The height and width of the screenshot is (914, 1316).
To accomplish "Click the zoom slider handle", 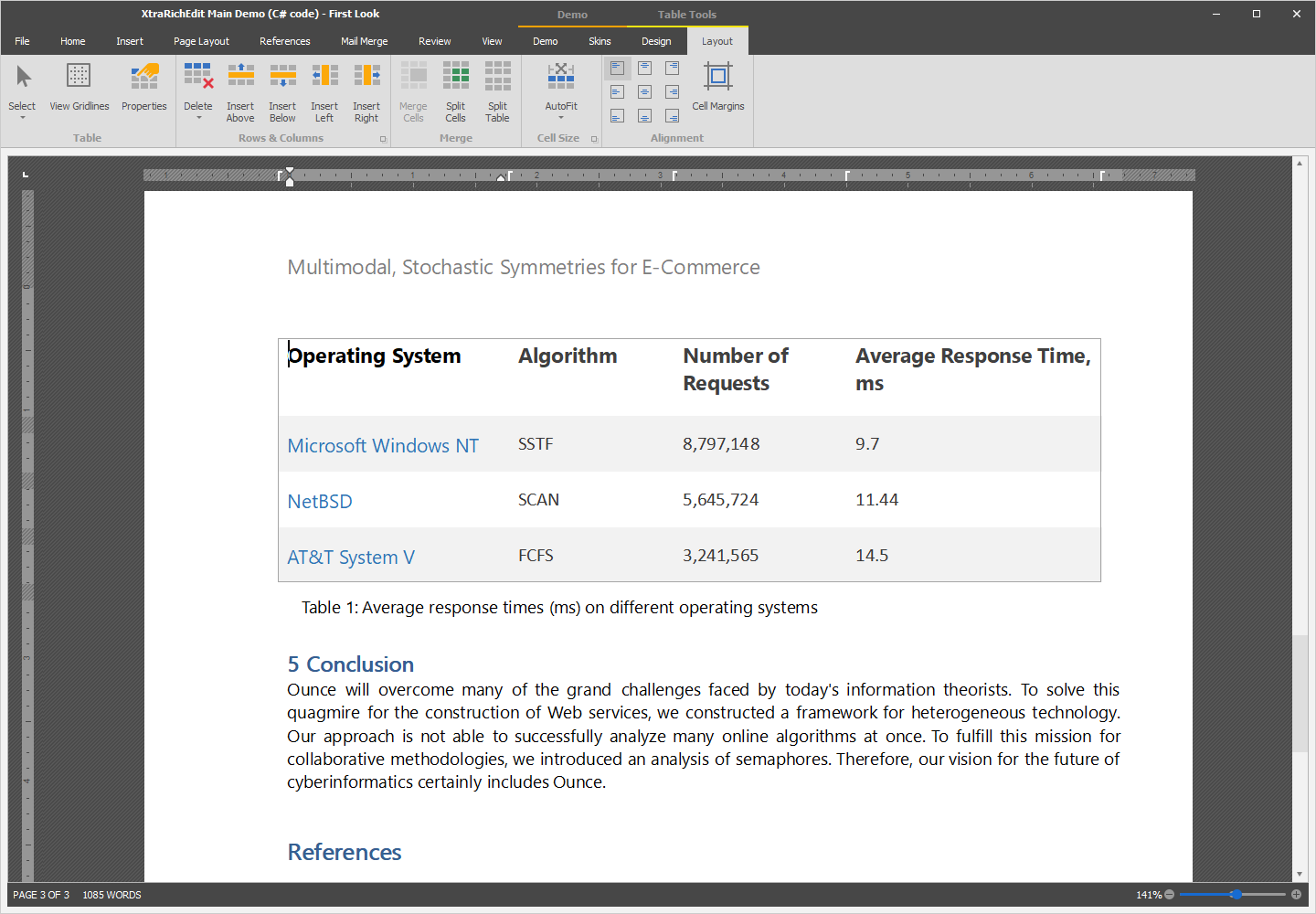I will (x=1236, y=895).
